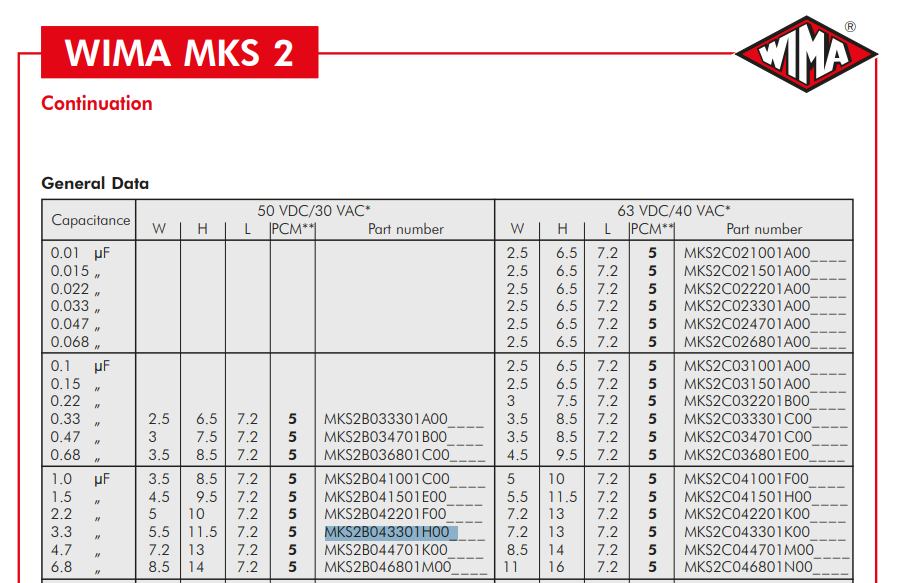Select part number MKS2C032201B00
899x583 pixels.
[747, 401]
